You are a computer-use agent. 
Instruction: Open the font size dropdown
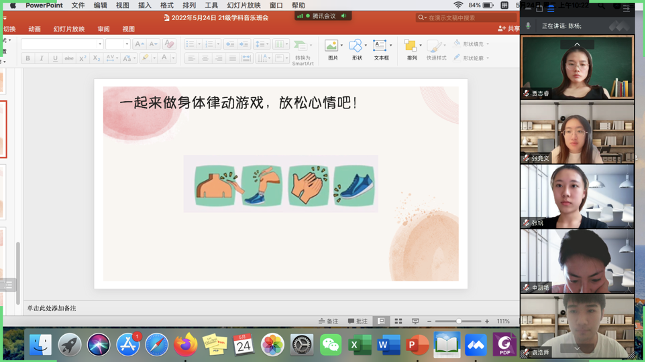coord(127,44)
